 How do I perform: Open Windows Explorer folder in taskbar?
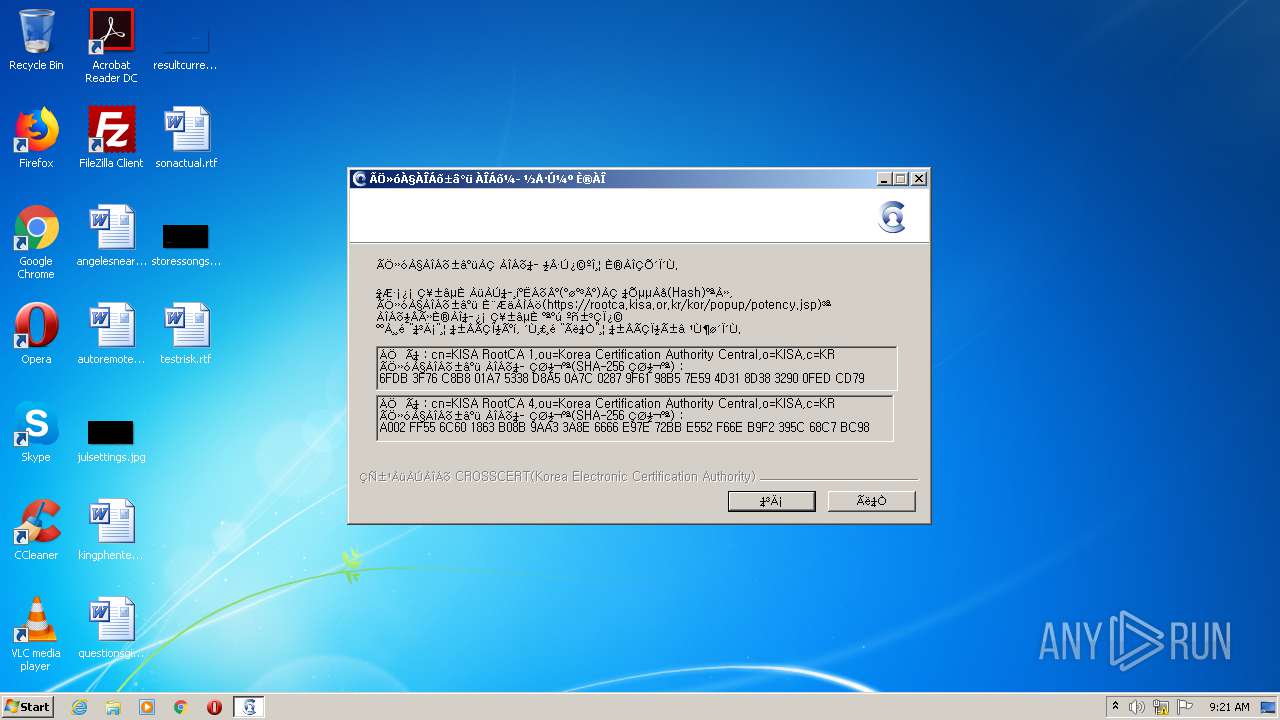(113, 707)
